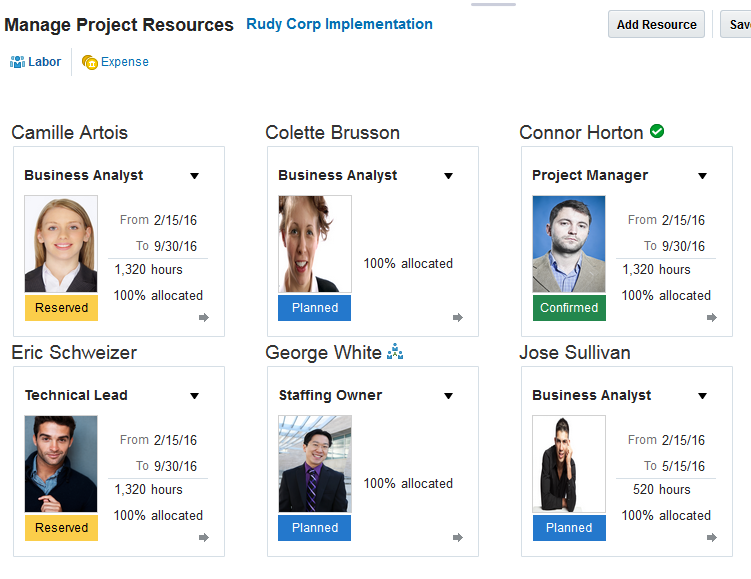
Task: Expand George White Staffing Owner dropdown
Action: click(448, 396)
